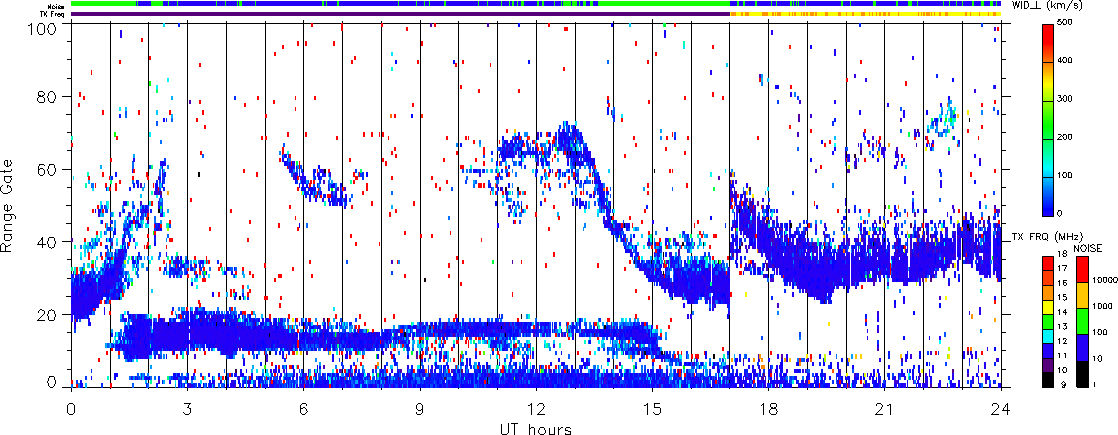The width and height of the screenshot is (1118, 435).
Task: Select the 'NOISE' legend title
Action: [1087, 248]
